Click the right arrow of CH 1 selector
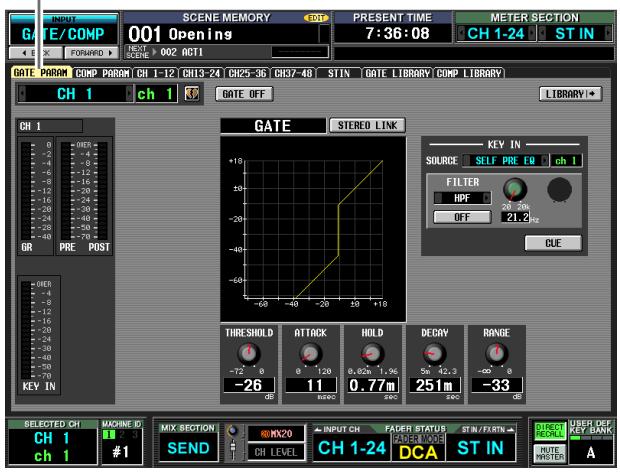 coord(129,94)
